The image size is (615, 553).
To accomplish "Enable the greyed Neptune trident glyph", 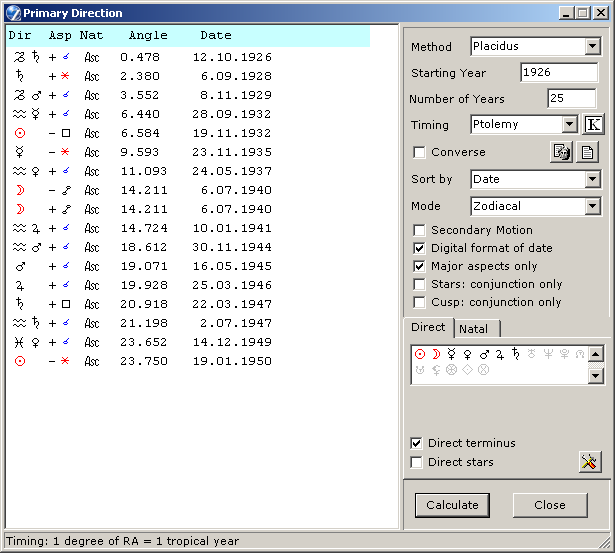I will coord(548,354).
